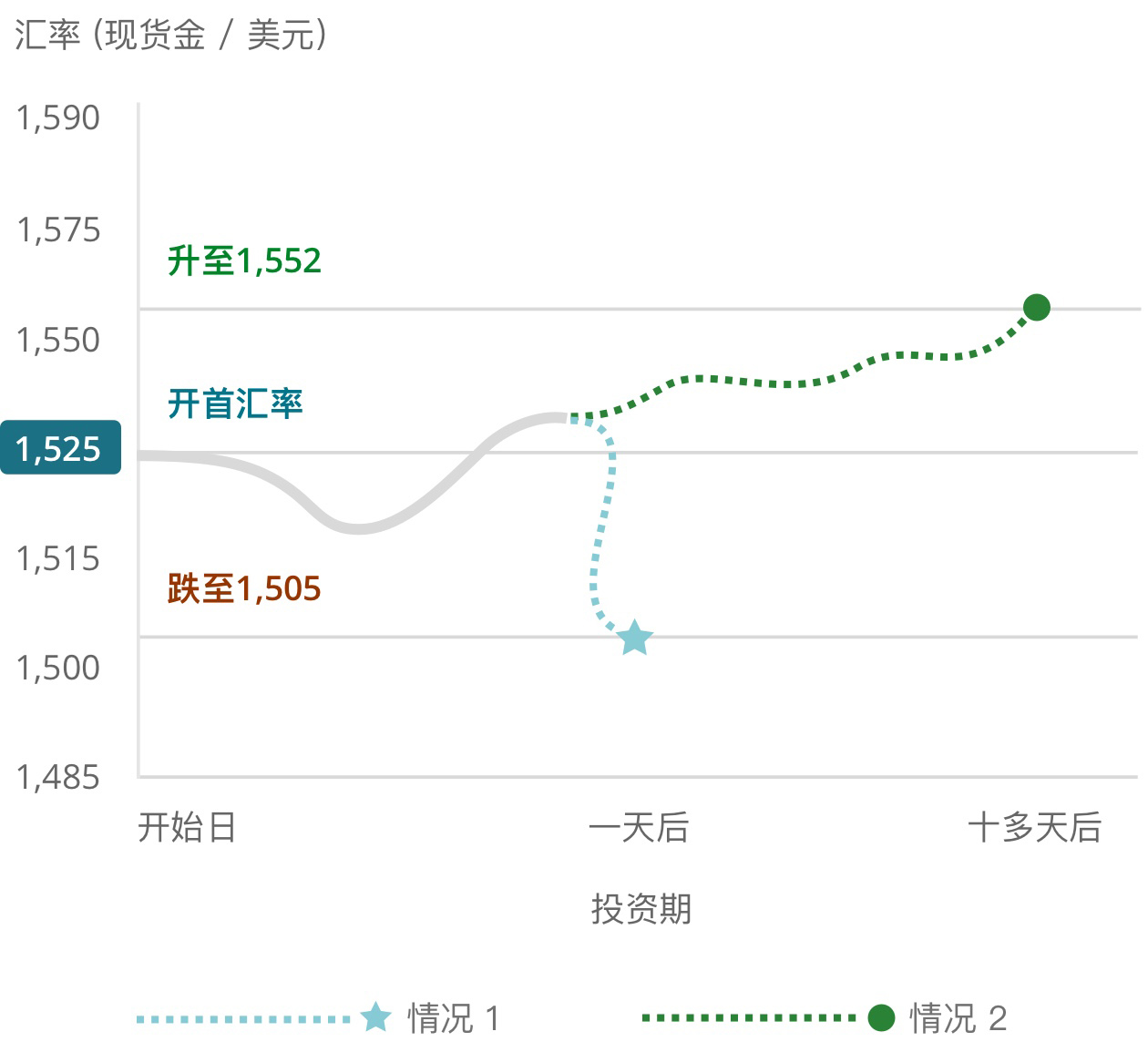Click the 投资期 axis title

(x=641, y=908)
